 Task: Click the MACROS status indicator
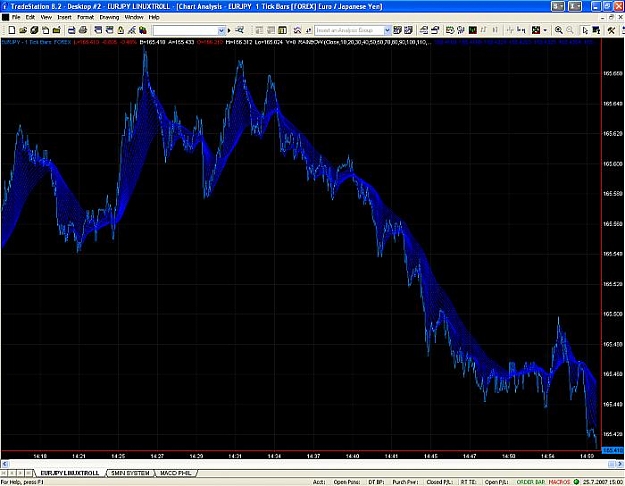pyautogui.click(x=559, y=482)
